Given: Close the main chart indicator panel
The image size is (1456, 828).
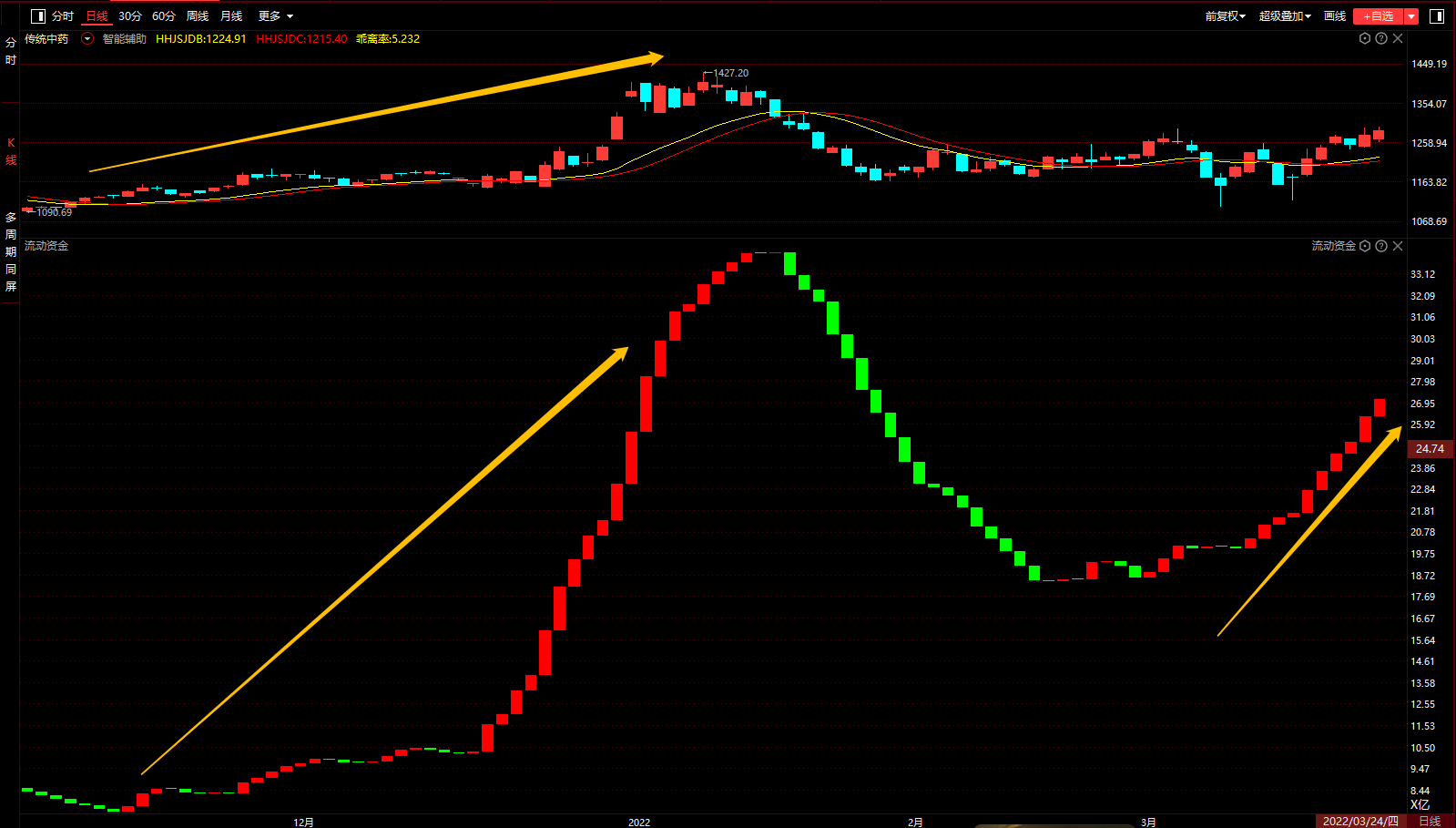Looking at the screenshot, I should pos(1398,38).
